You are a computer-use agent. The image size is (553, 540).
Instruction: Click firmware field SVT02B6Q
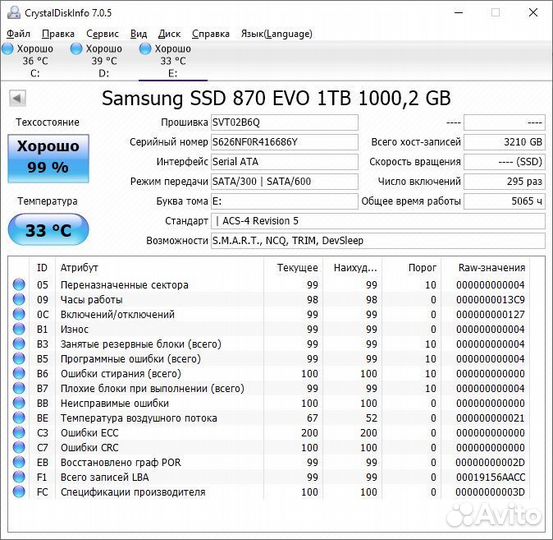(285, 122)
